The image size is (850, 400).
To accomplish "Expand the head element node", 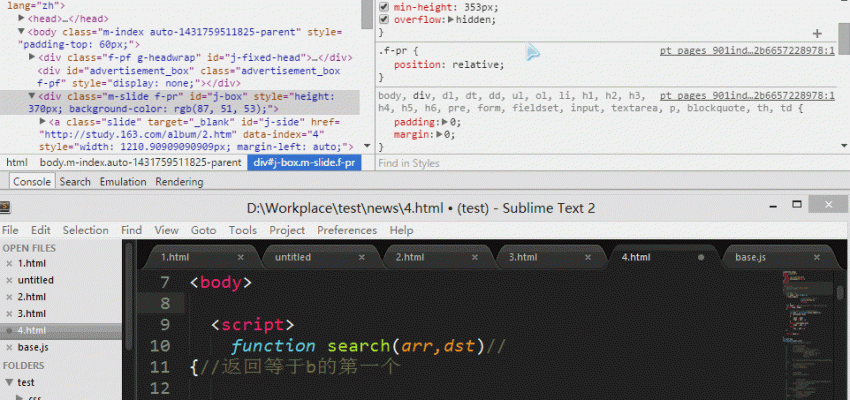I will point(22,18).
